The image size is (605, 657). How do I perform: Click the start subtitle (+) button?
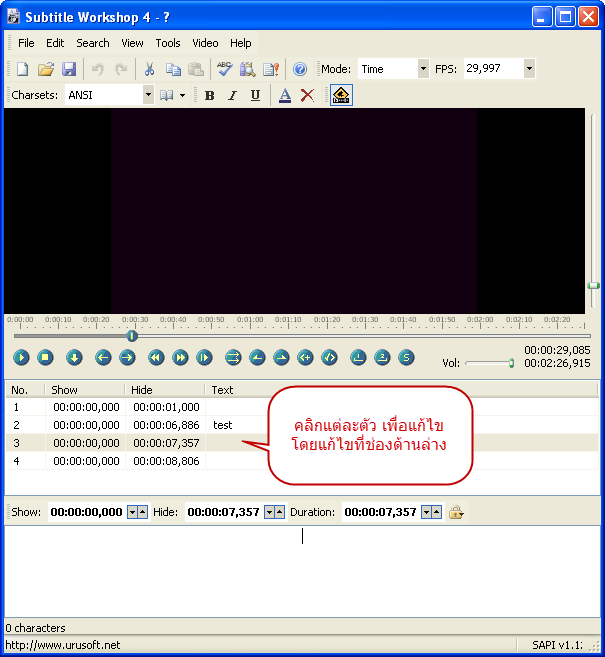pyautogui.click(x=305, y=358)
